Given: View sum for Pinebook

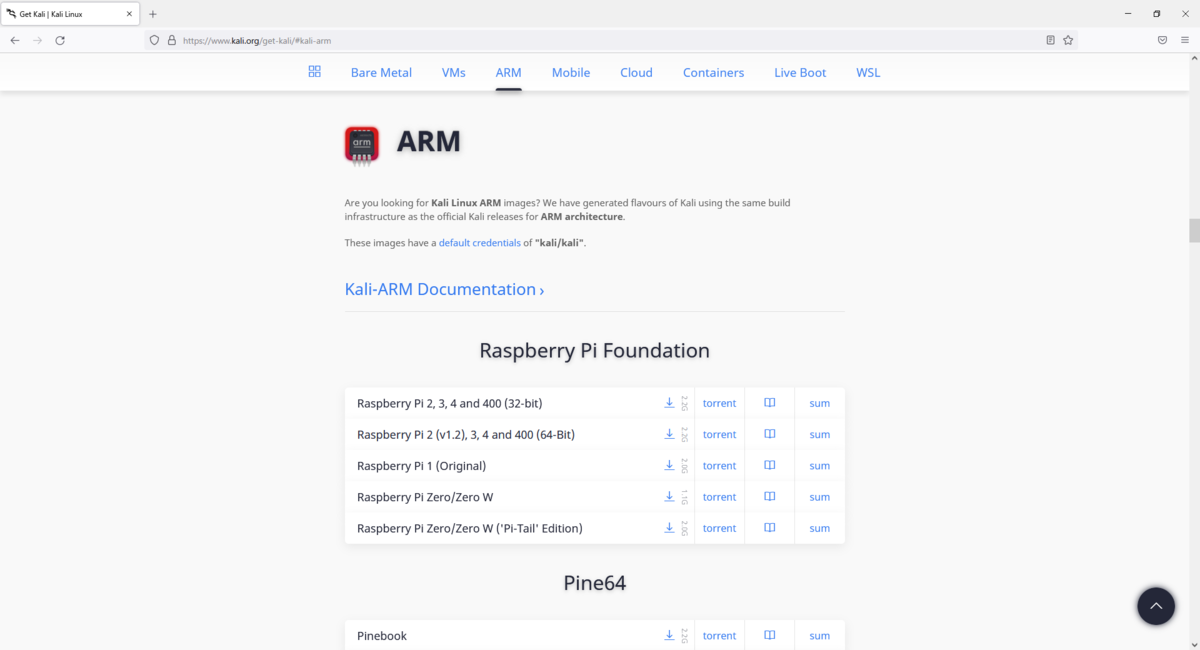Looking at the screenshot, I should click(x=820, y=635).
